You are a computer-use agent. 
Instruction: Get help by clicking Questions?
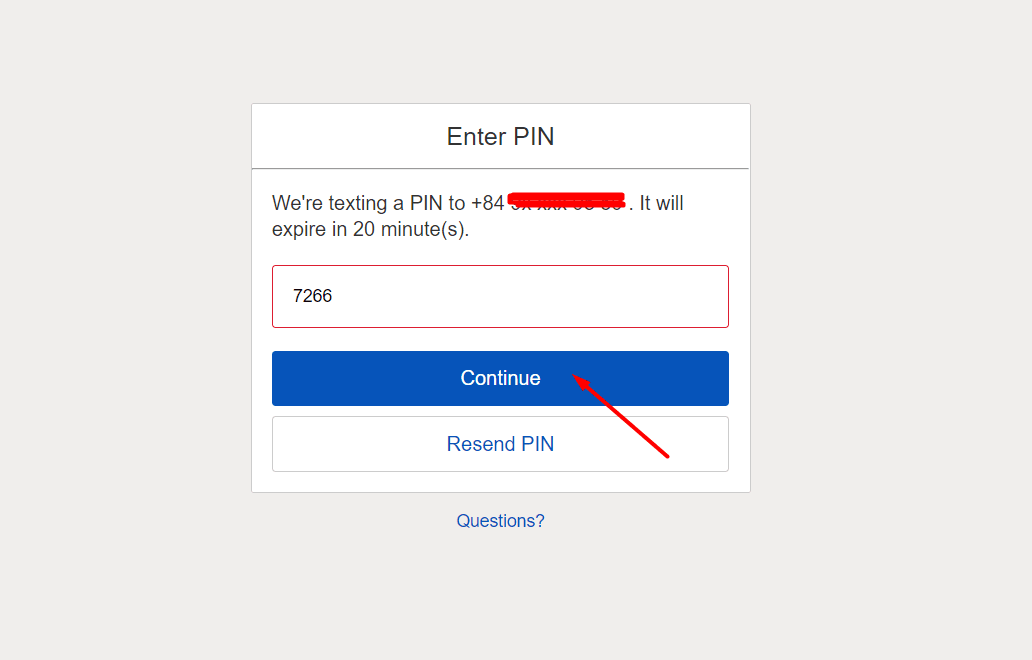click(x=500, y=521)
